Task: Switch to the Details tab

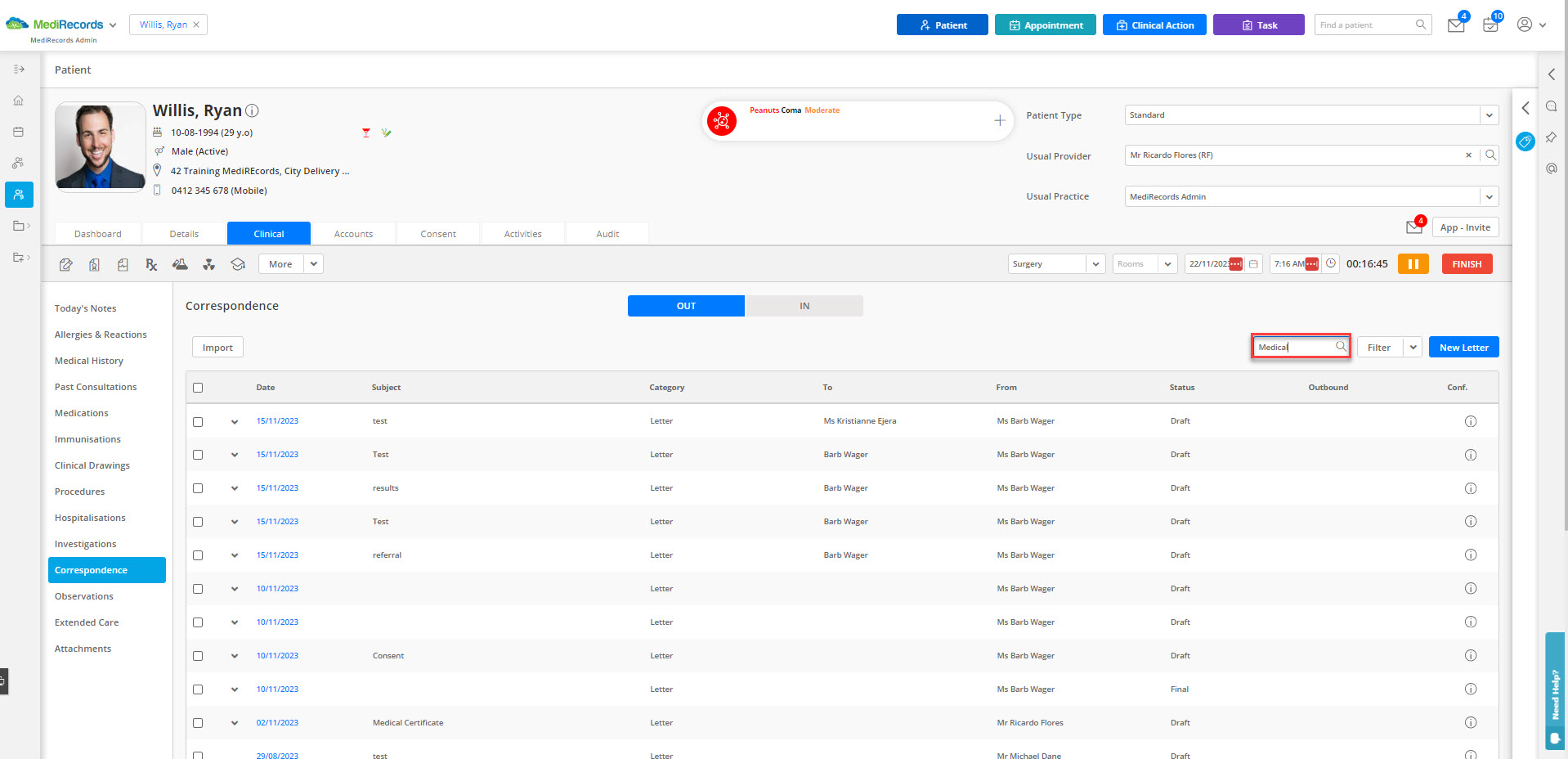Action: tap(184, 234)
